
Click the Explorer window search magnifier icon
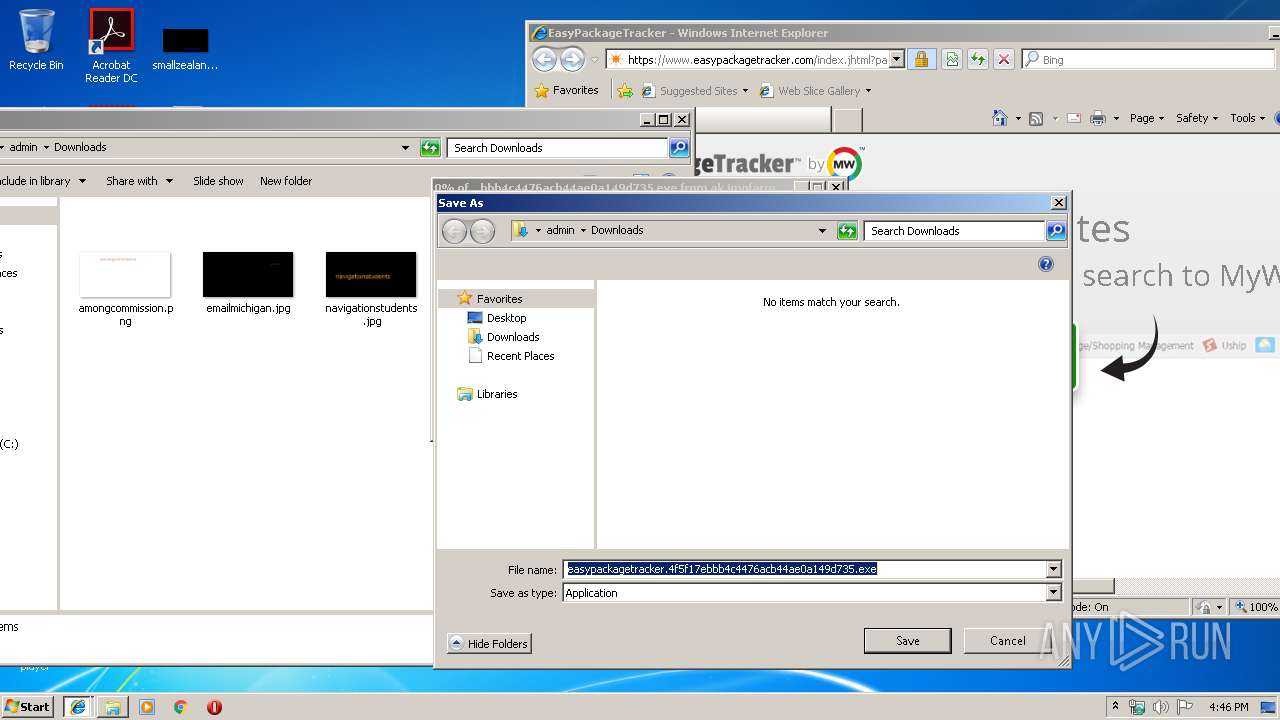click(x=679, y=148)
